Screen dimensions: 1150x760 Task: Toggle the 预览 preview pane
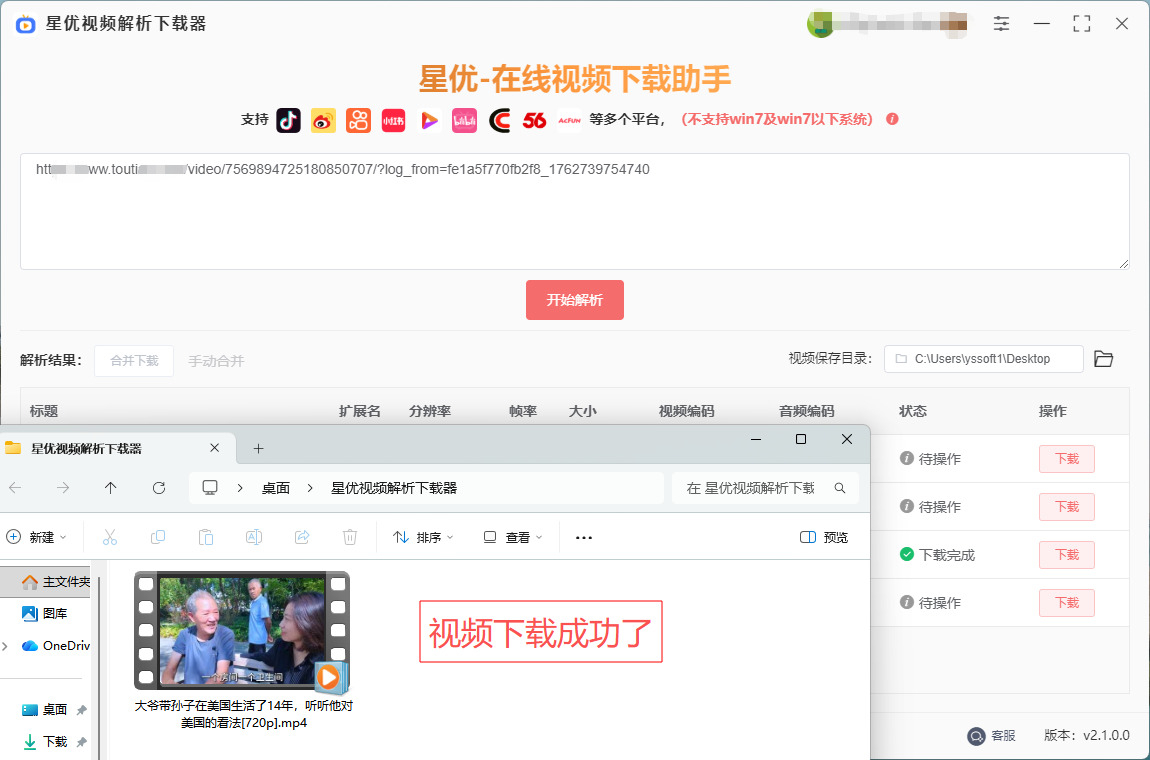click(x=824, y=538)
